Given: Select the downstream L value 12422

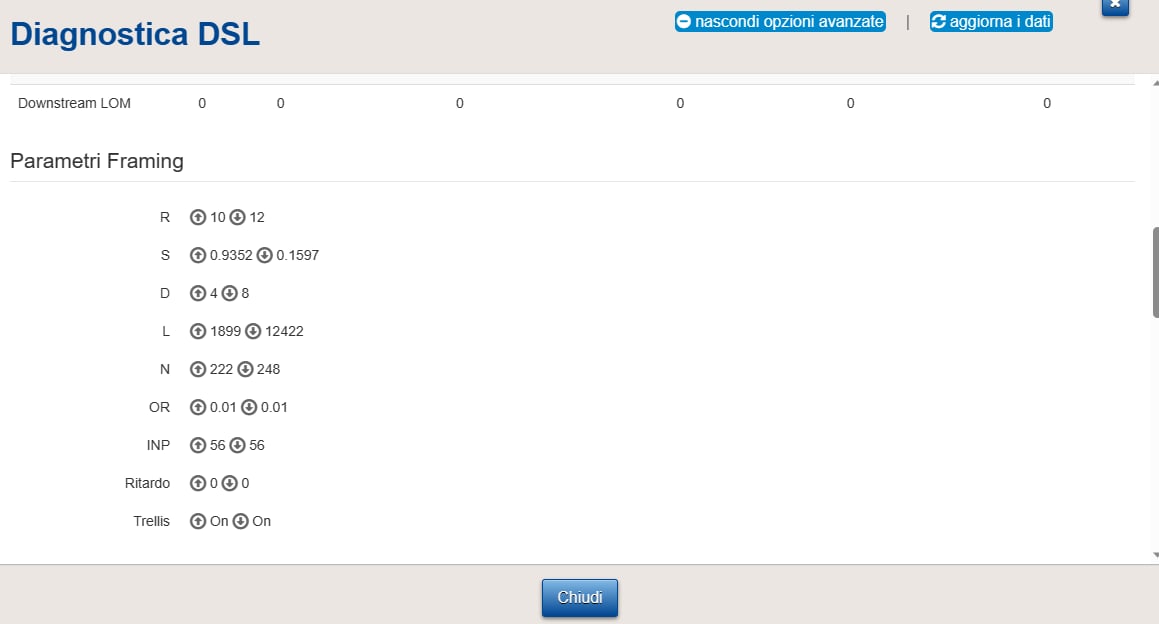Looking at the screenshot, I should coord(284,331).
